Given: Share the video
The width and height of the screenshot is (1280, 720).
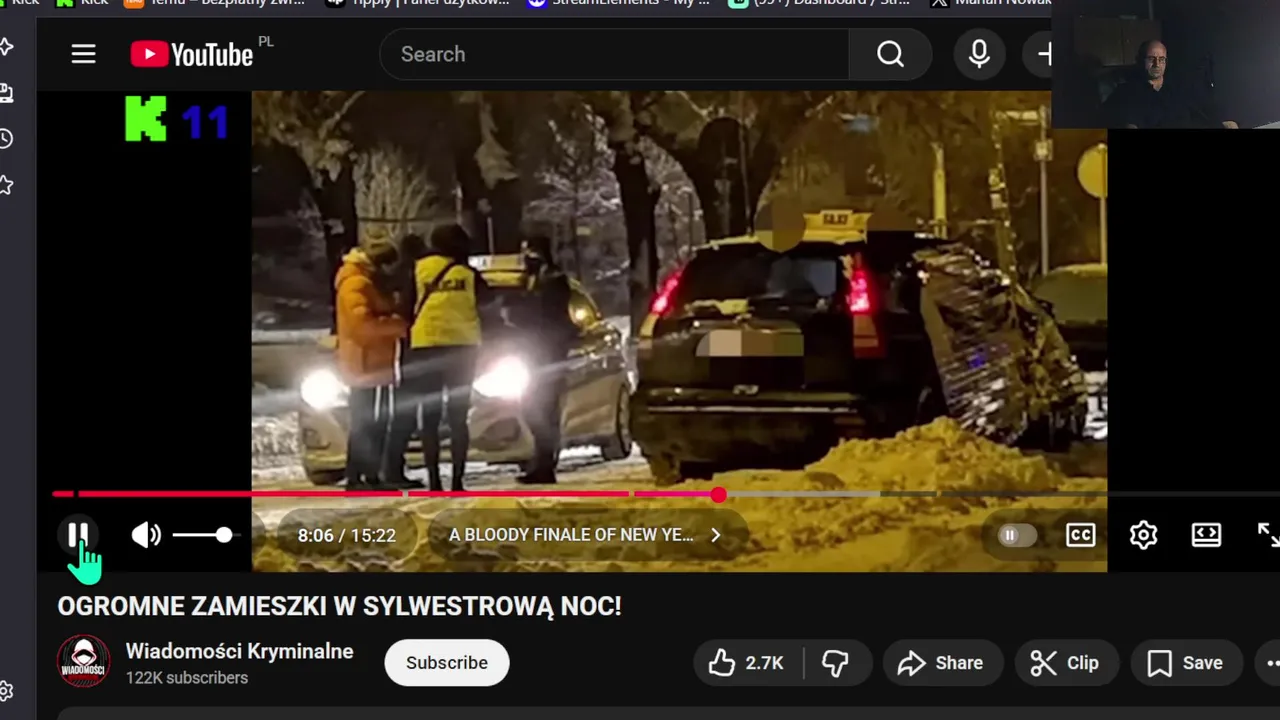Looking at the screenshot, I should [x=941, y=662].
